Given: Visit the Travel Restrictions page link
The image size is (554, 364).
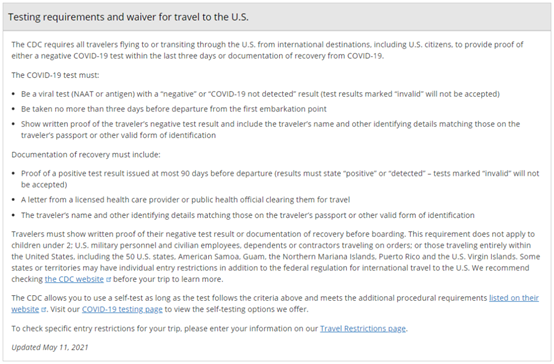Looking at the screenshot, I should pyautogui.click(x=363, y=329).
